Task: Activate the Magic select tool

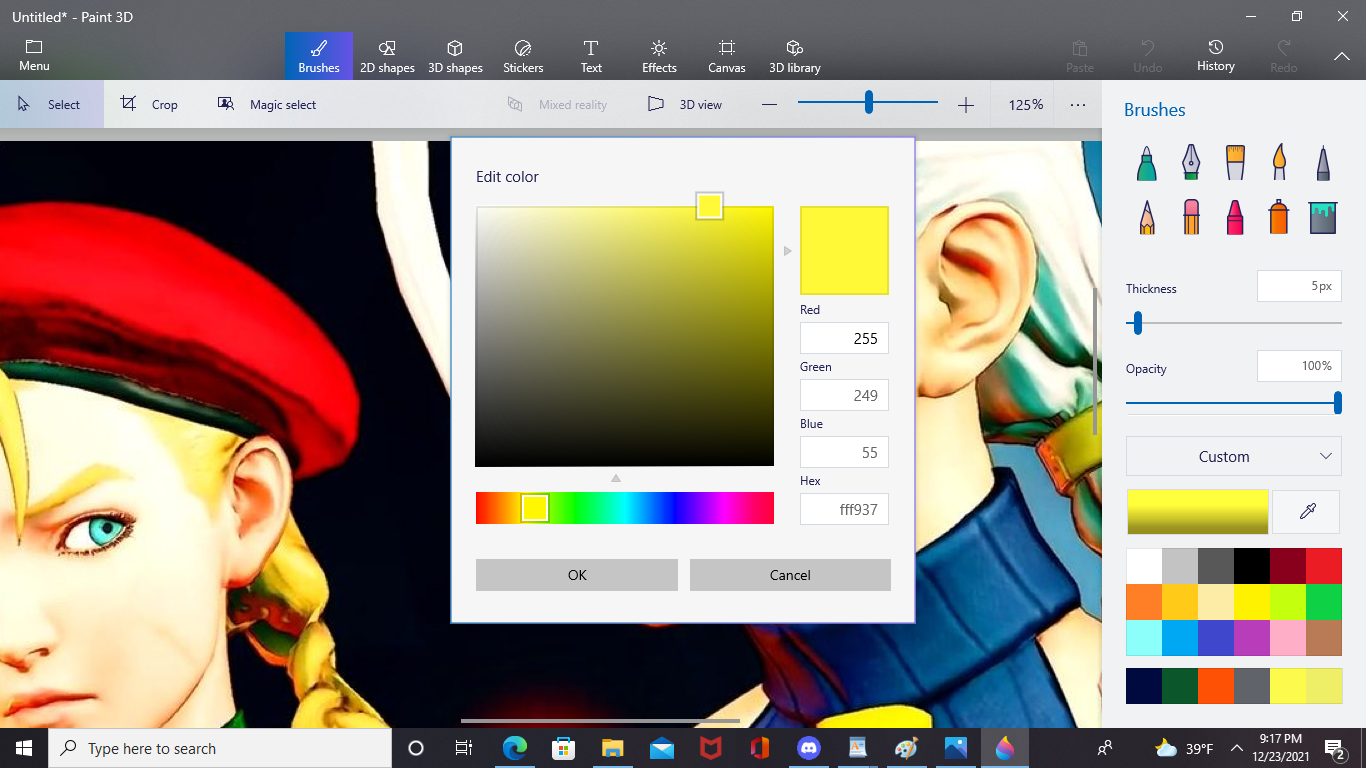Action: pos(267,104)
